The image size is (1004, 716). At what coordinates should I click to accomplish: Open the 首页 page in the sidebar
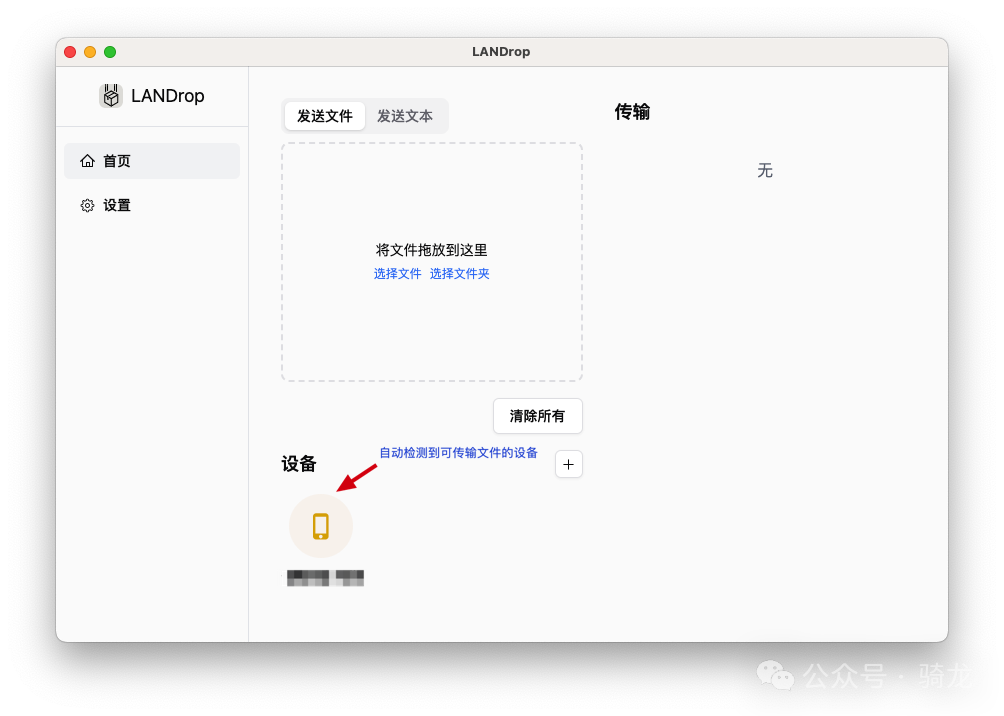[115, 160]
